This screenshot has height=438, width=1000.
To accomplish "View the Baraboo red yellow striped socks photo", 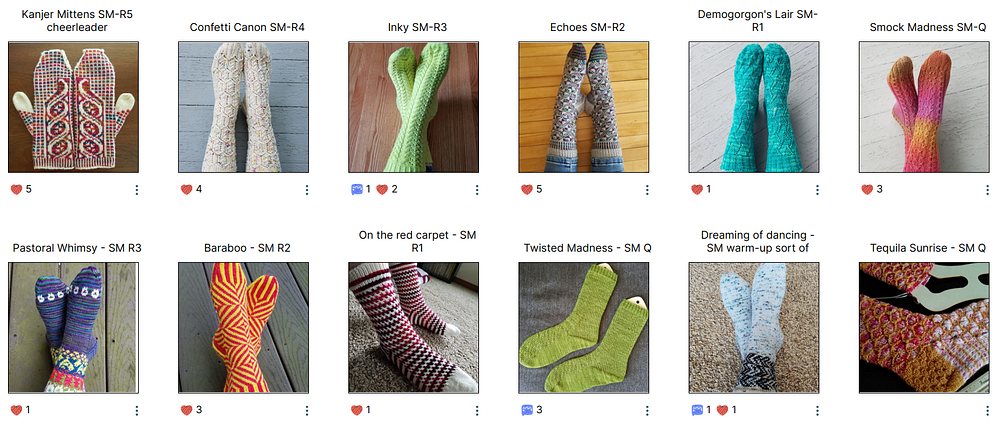I will (x=243, y=328).
